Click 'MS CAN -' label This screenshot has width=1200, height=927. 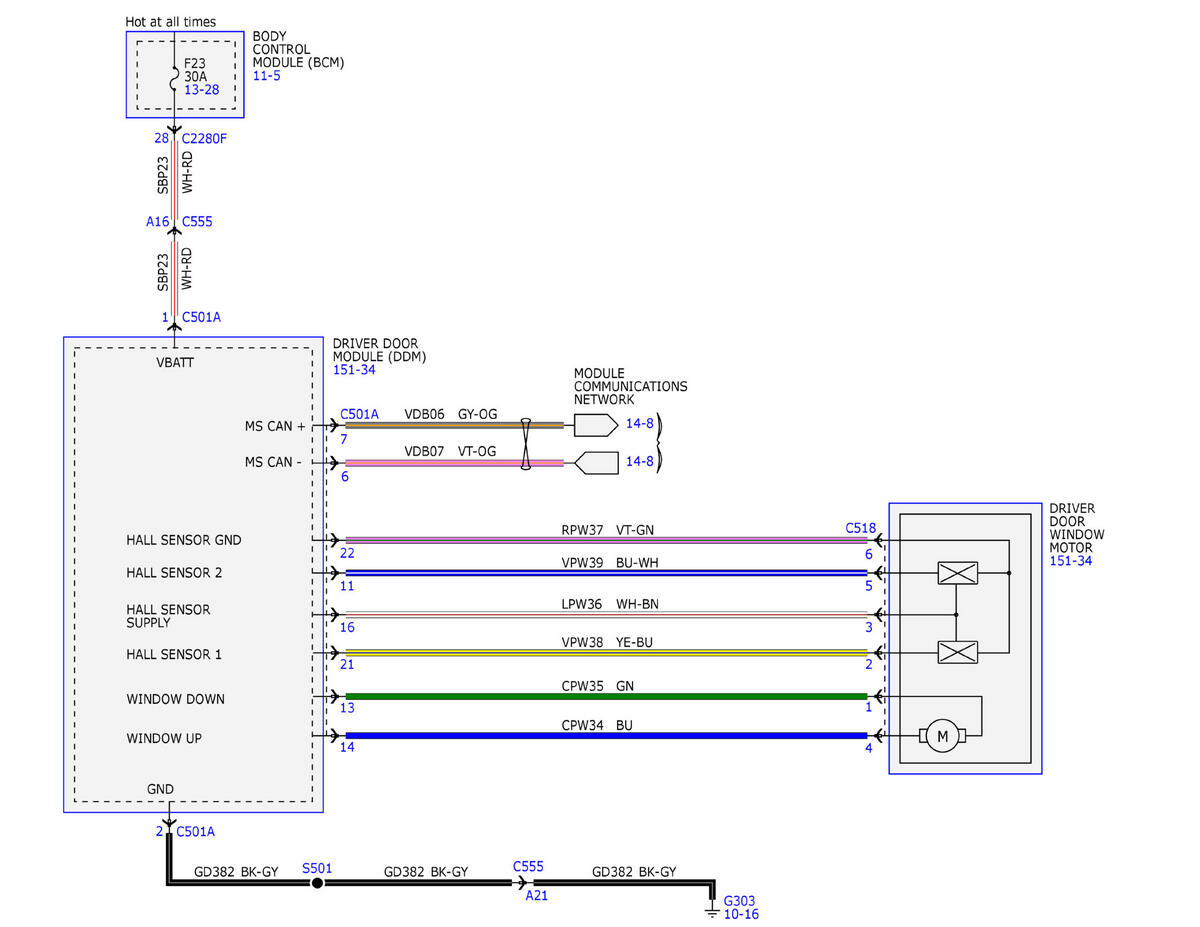point(273,462)
